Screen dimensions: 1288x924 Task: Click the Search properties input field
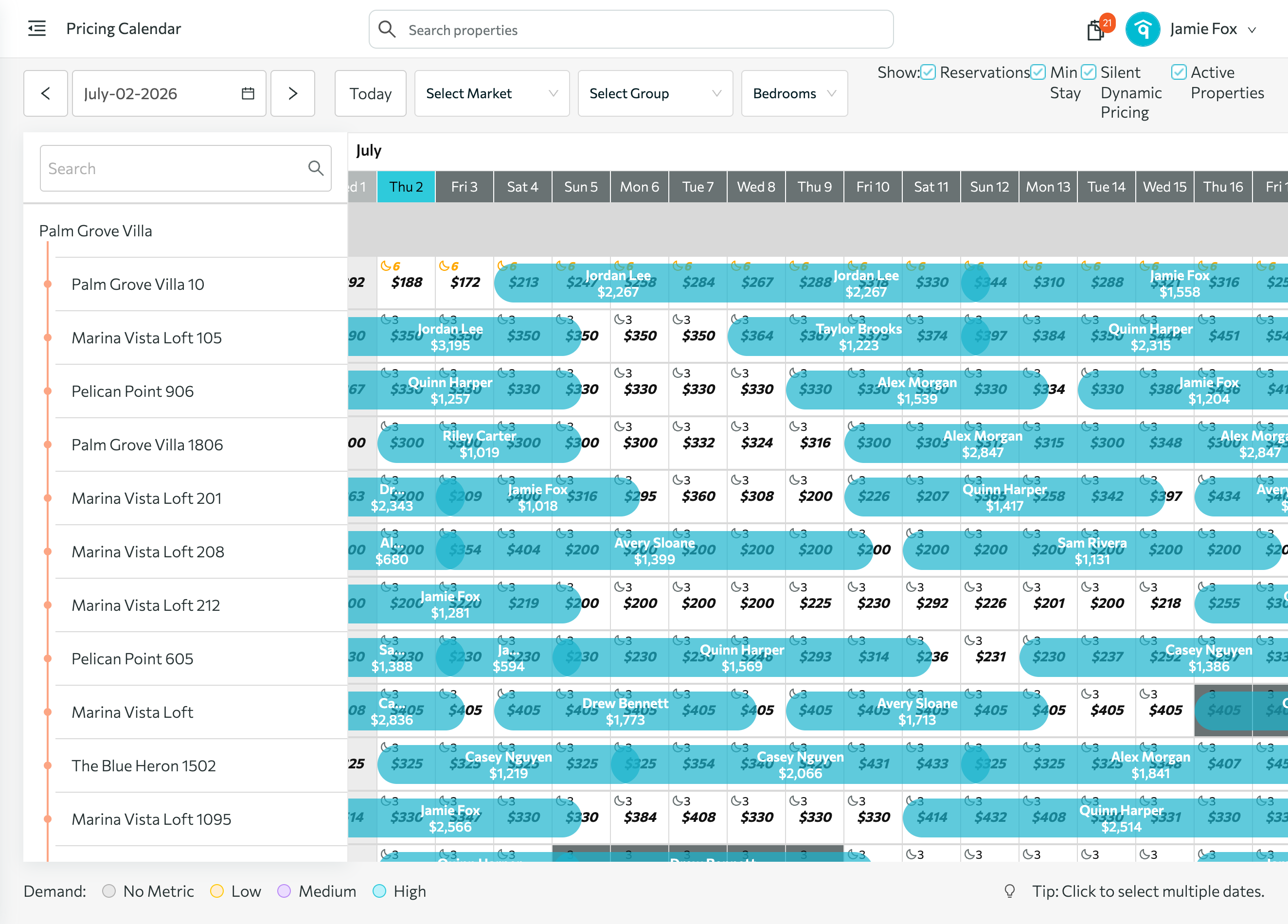coord(631,29)
